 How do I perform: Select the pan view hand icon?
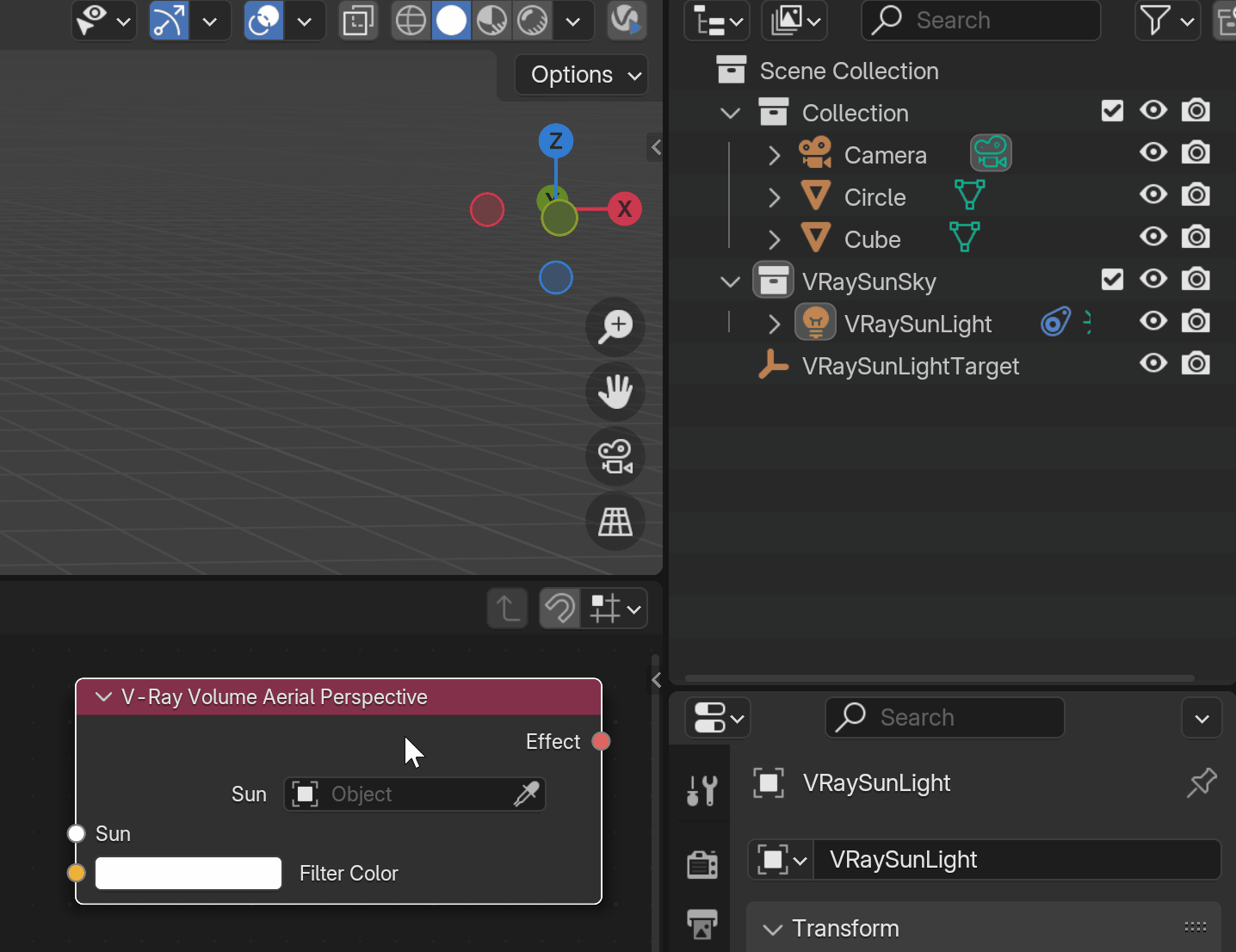tap(615, 393)
